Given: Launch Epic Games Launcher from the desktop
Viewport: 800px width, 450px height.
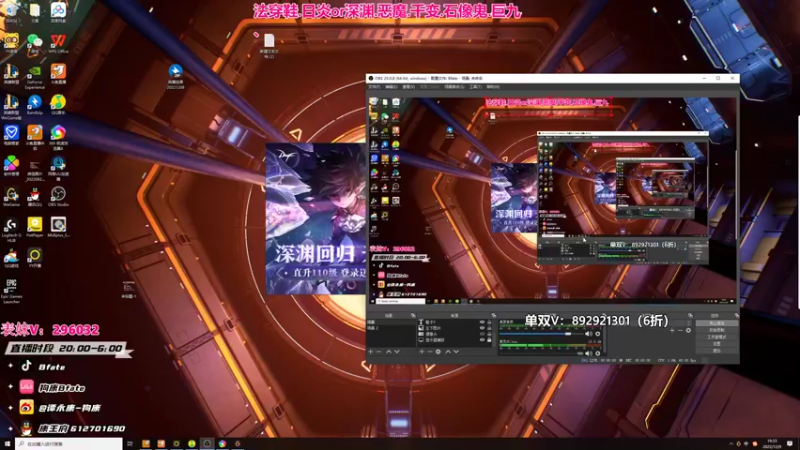Looking at the screenshot, I should pyautogui.click(x=11, y=291).
